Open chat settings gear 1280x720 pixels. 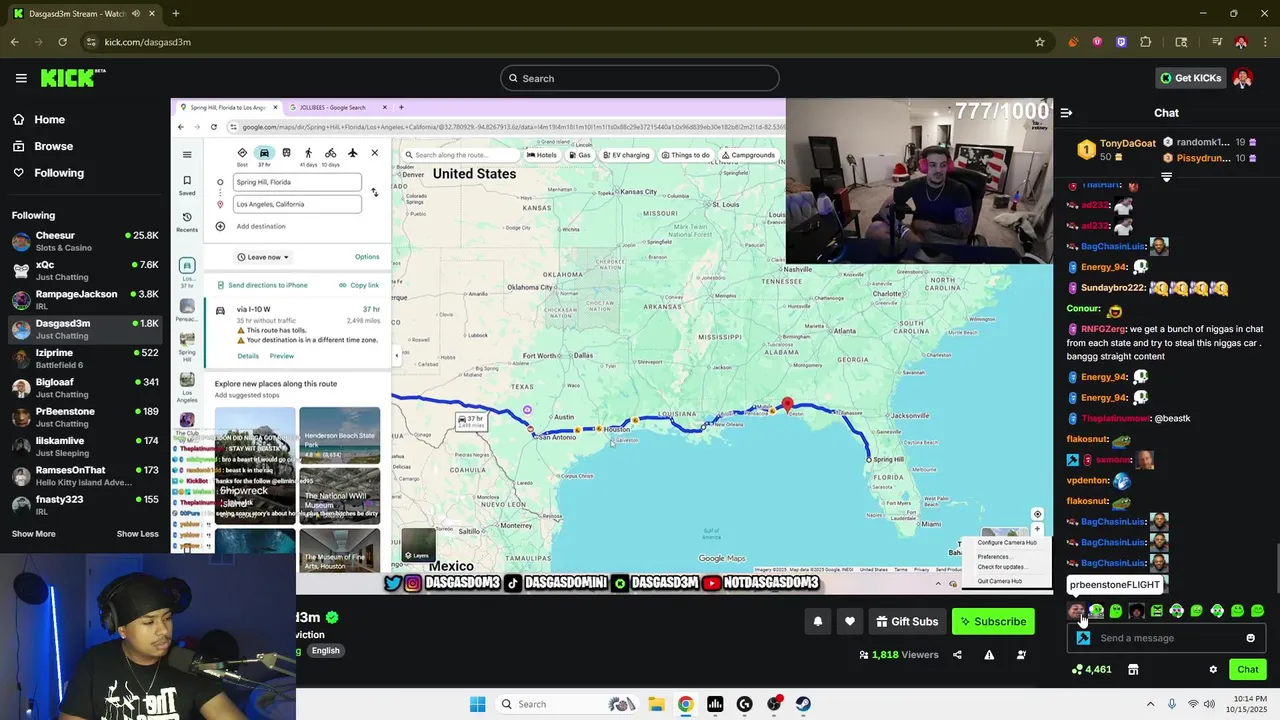(x=1213, y=669)
